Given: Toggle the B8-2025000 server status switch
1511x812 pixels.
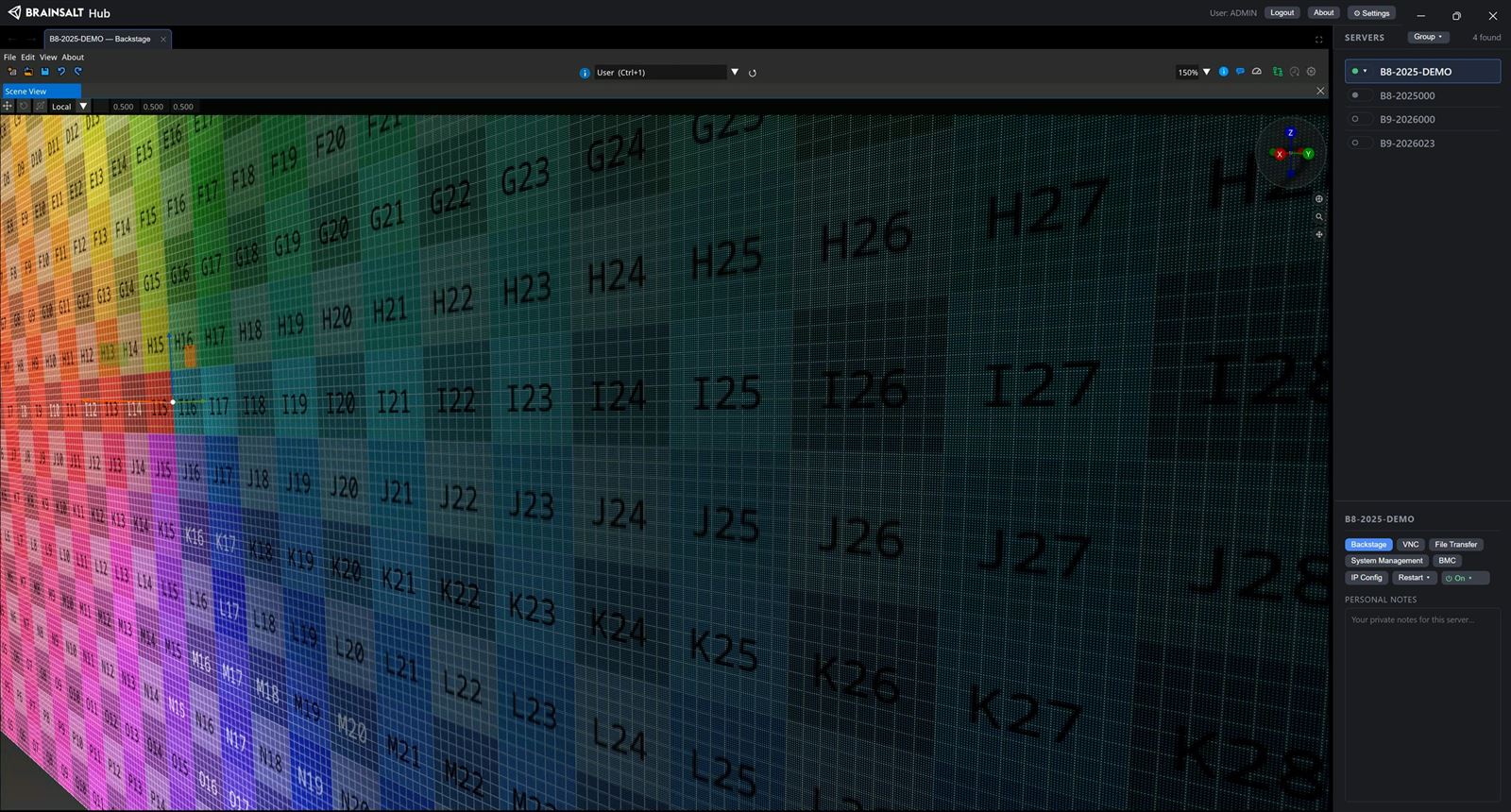Looking at the screenshot, I should (x=1360, y=95).
